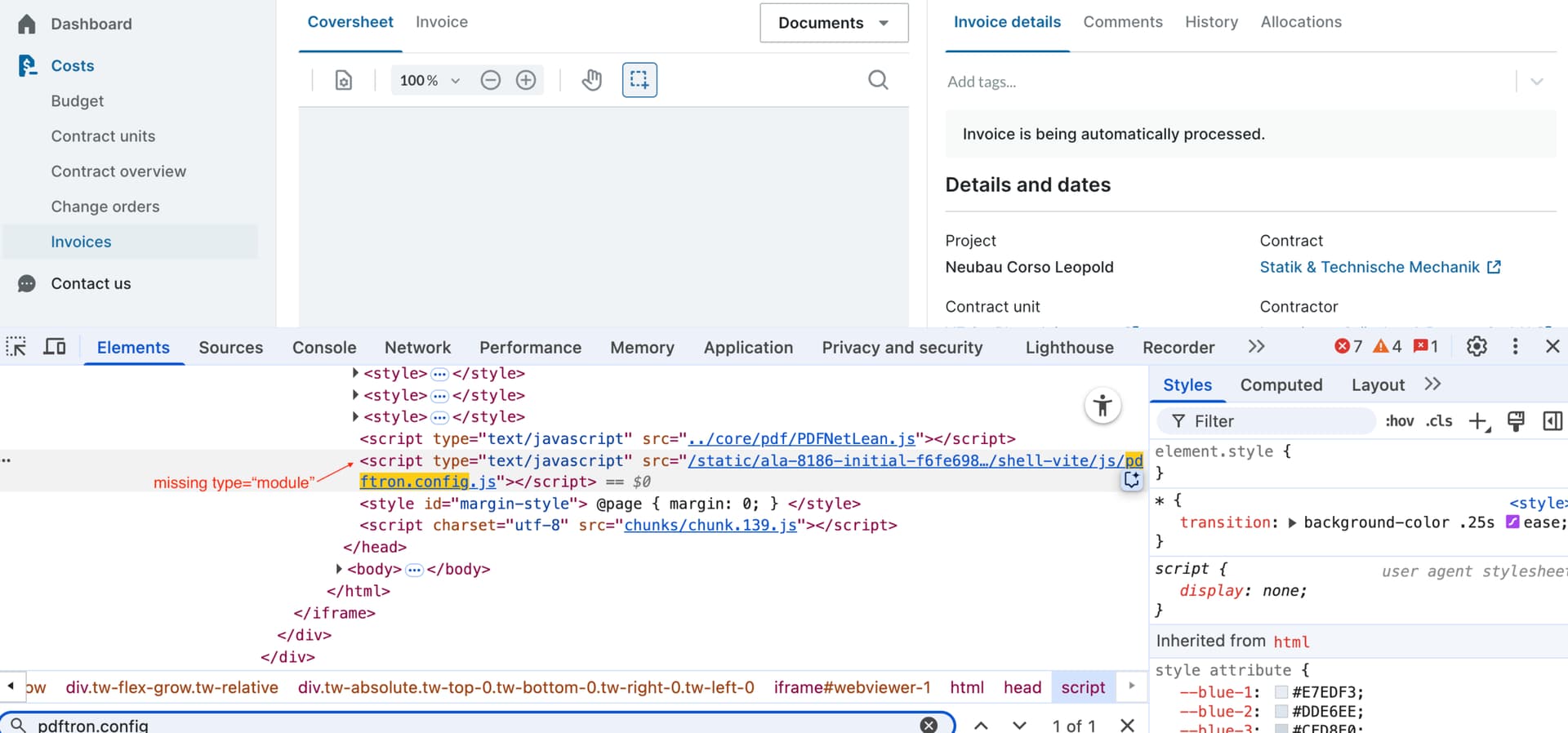
Task: Open the document search magnifier
Action: click(878, 80)
